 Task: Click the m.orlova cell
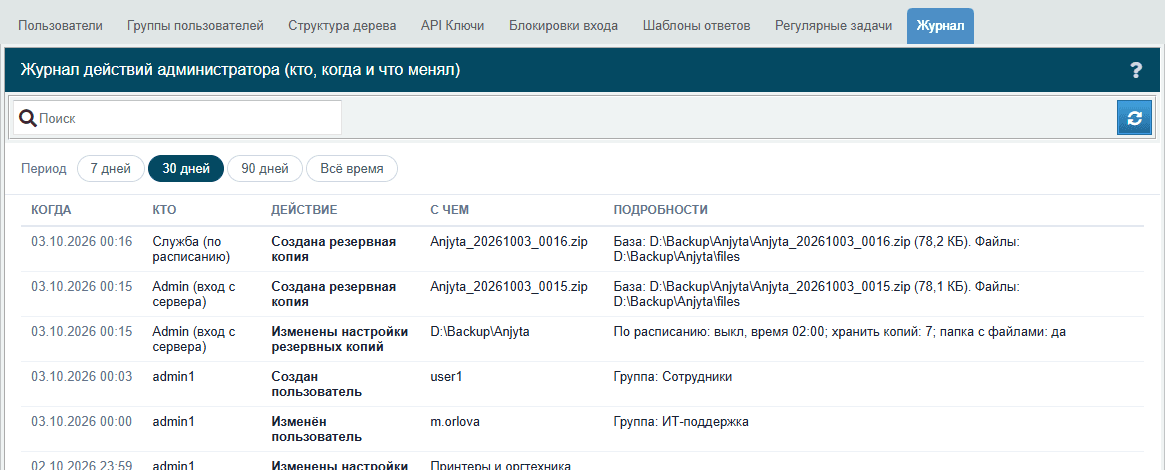pyautogui.click(x=455, y=422)
